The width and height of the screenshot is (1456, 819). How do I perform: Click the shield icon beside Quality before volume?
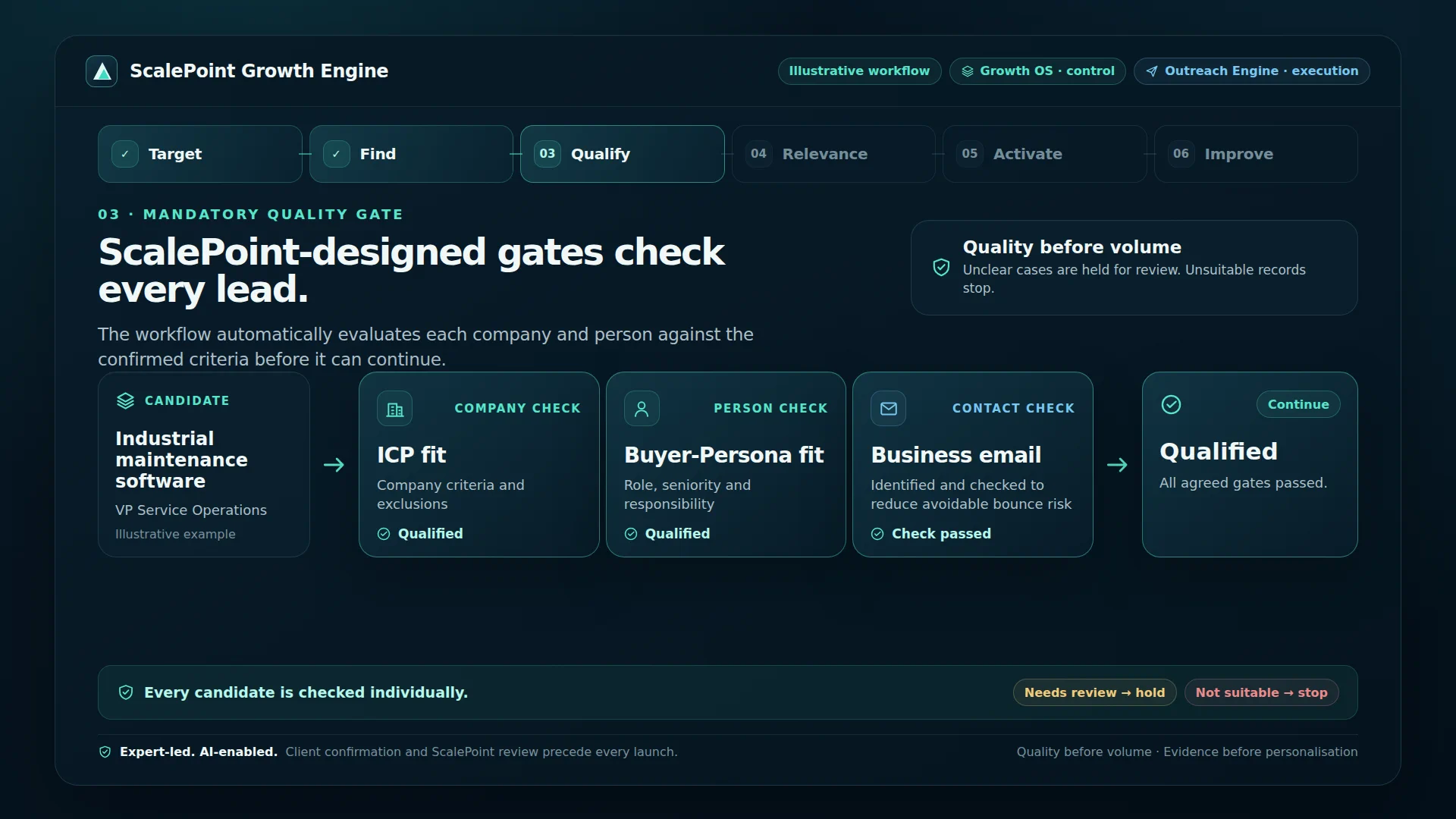[941, 268]
